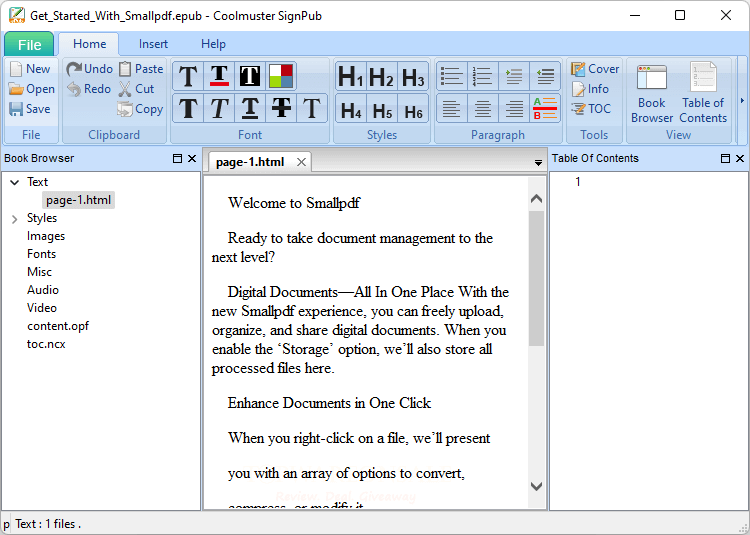Open the multicolor background color swatch
Viewport: 750px width, 535px height.
click(x=280, y=76)
